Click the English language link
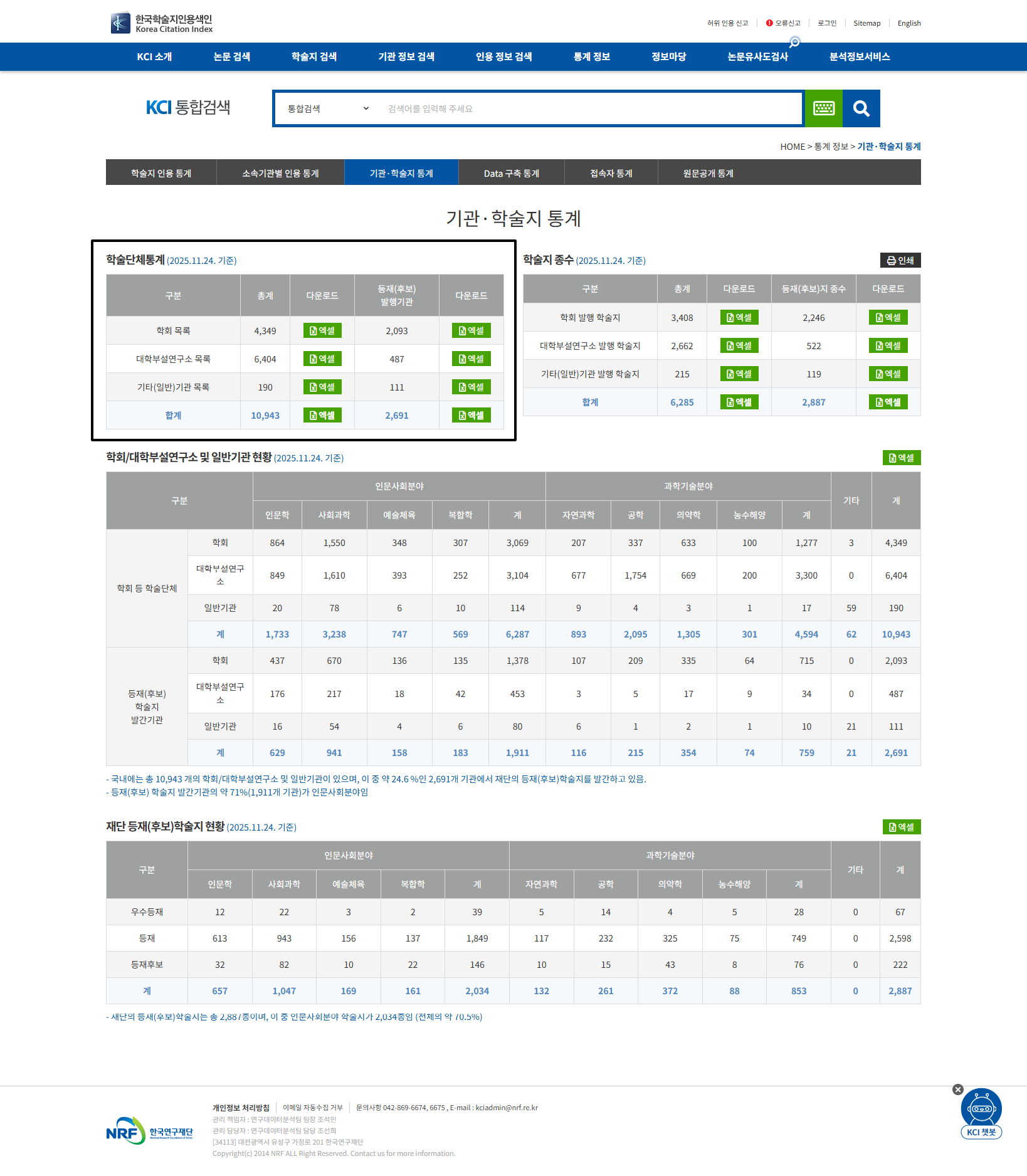Viewport: 1027px width, 1176px height. pos(908,23)
